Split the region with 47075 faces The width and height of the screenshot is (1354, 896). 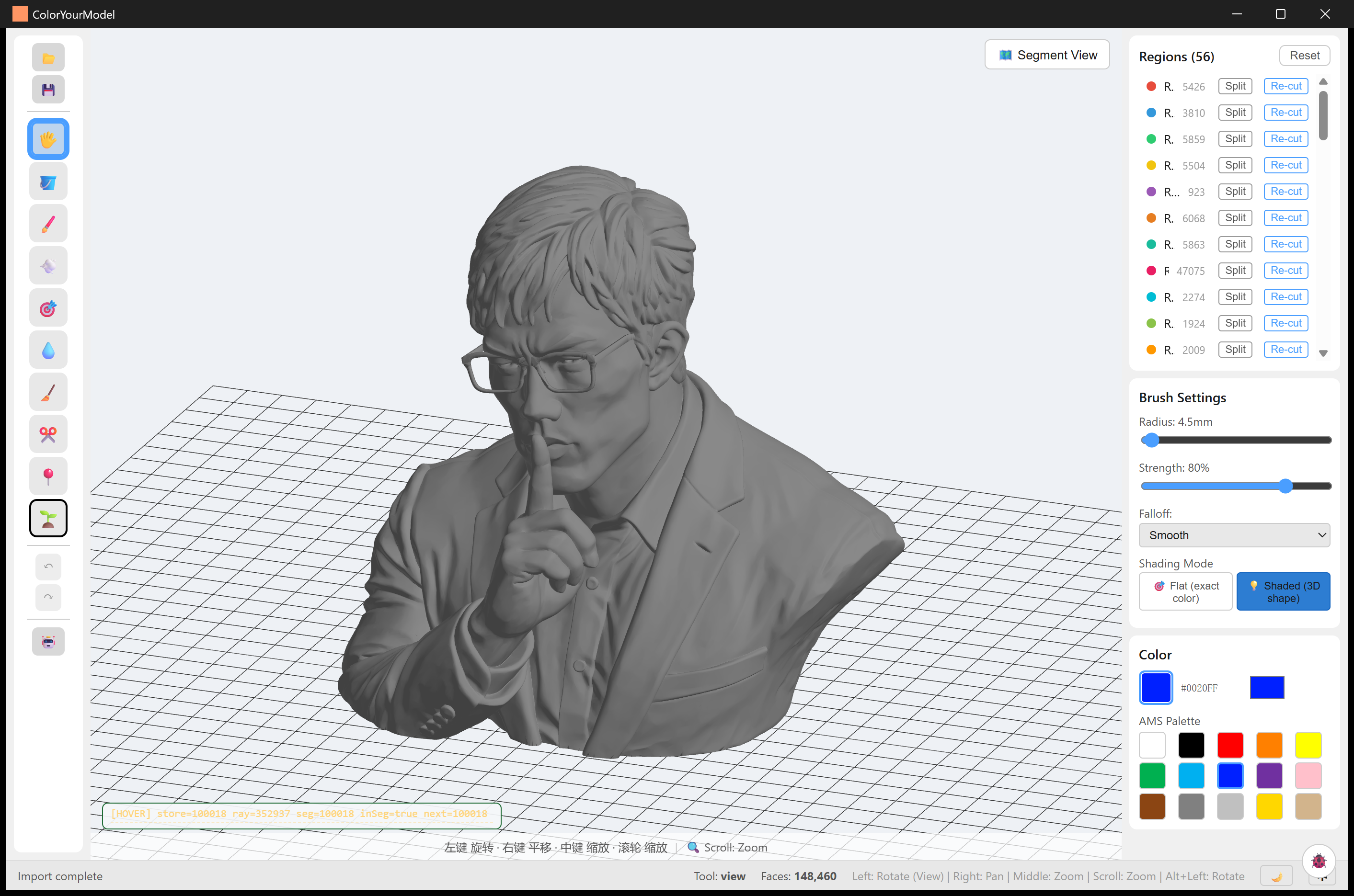(x=1235, y=270)
